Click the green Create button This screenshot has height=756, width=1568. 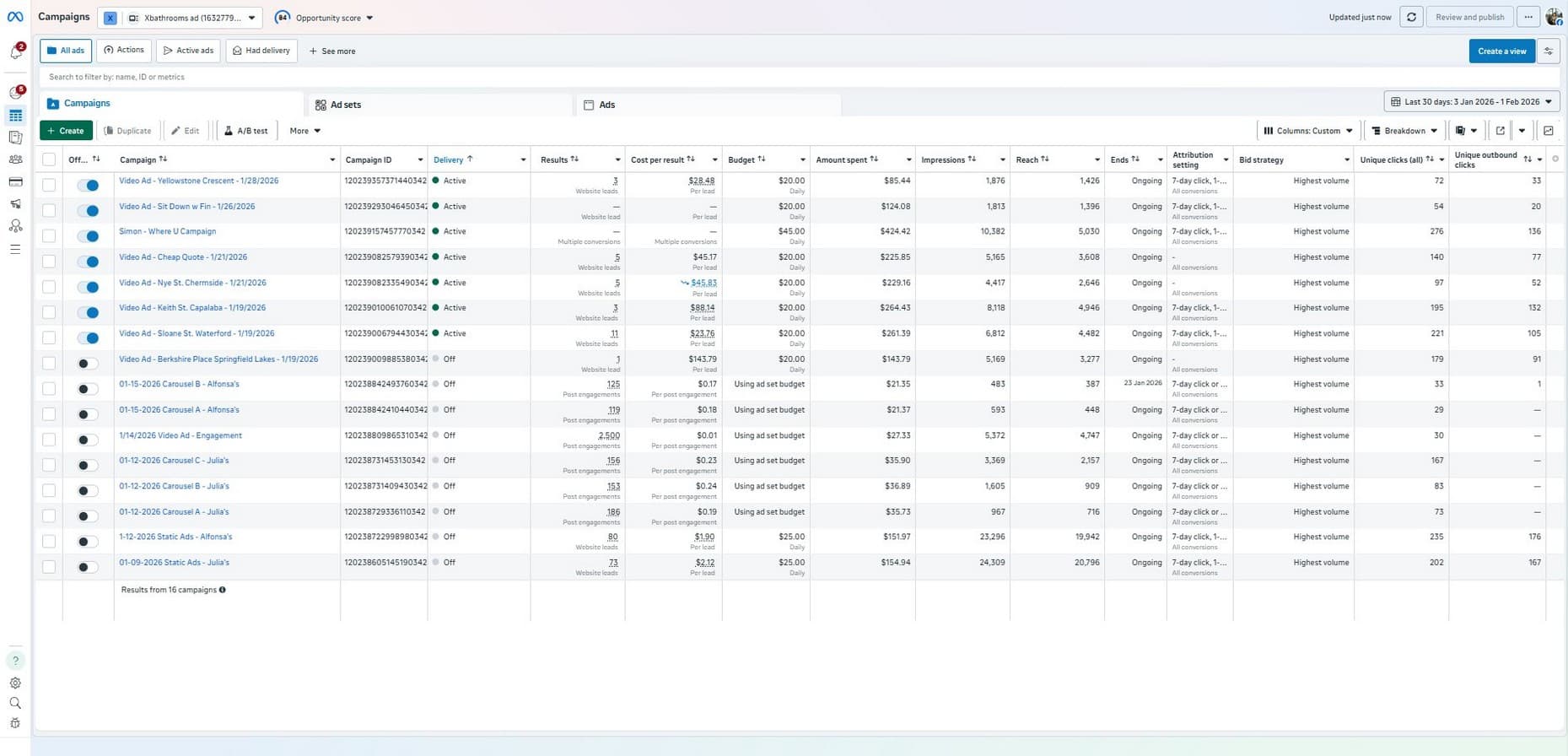tap(66, 131)
